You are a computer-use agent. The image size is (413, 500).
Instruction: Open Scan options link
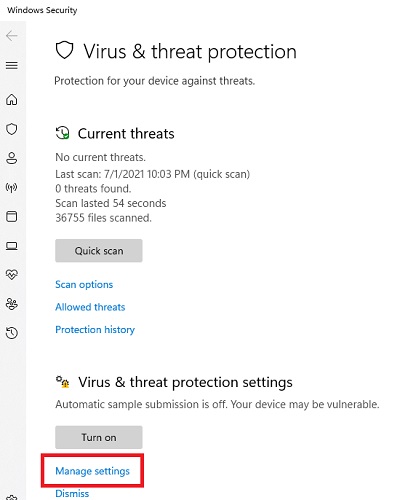(84, 285)
